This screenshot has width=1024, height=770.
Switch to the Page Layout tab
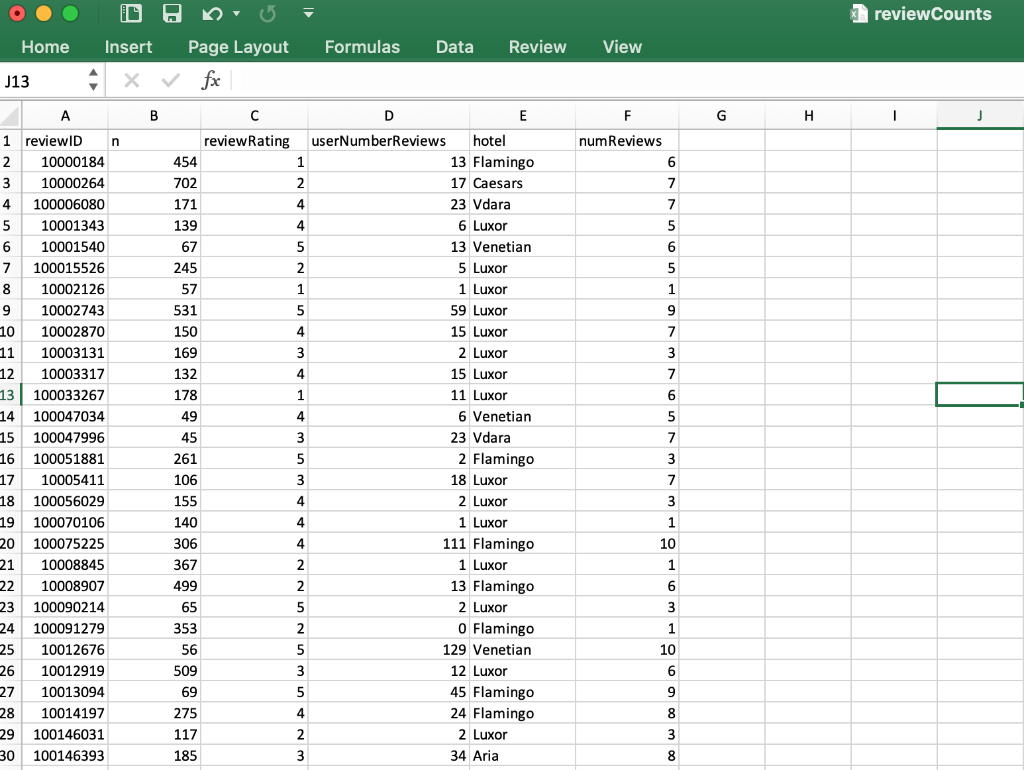tap(238, 47)
